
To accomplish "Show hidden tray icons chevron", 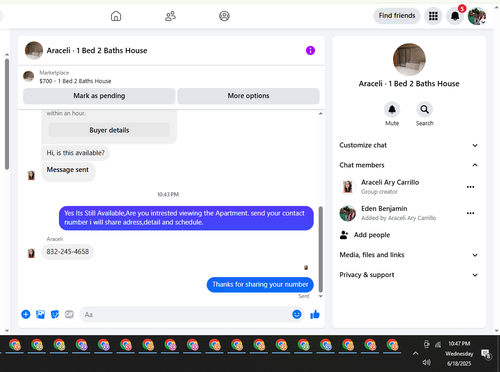I will [415, 353].
